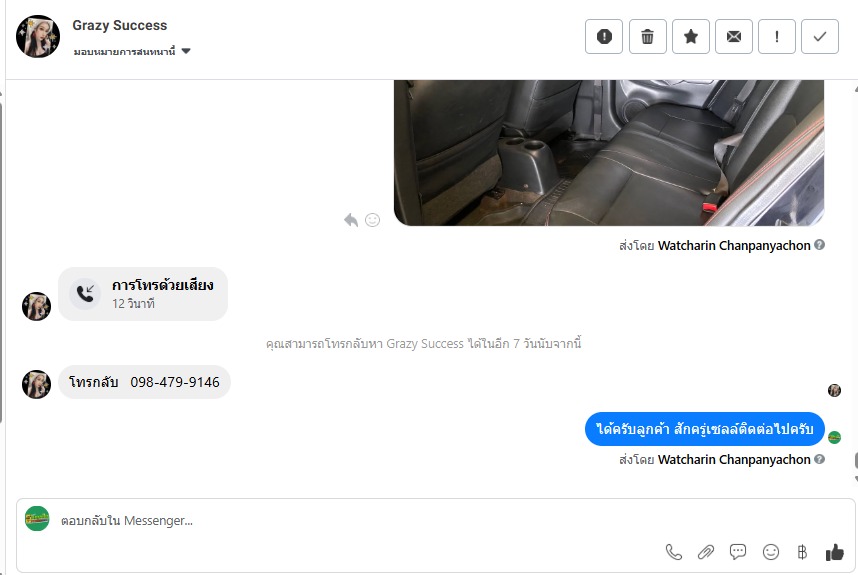Open the assign conversation dropdown arrow
858x575 pixels.
pyautogui.click(x=186, y=51)
